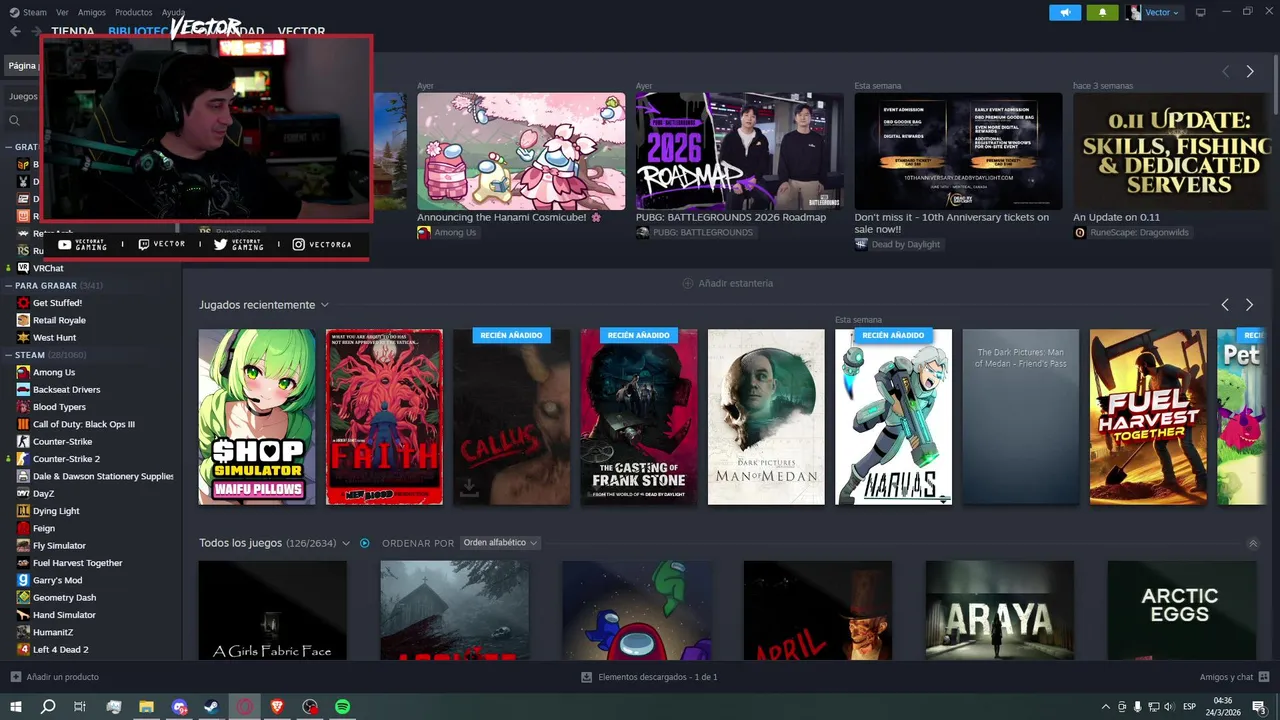Select Get Stuffed! icon in sidebar
This screenshot has width=1280, height=720.
click(23, 303)
